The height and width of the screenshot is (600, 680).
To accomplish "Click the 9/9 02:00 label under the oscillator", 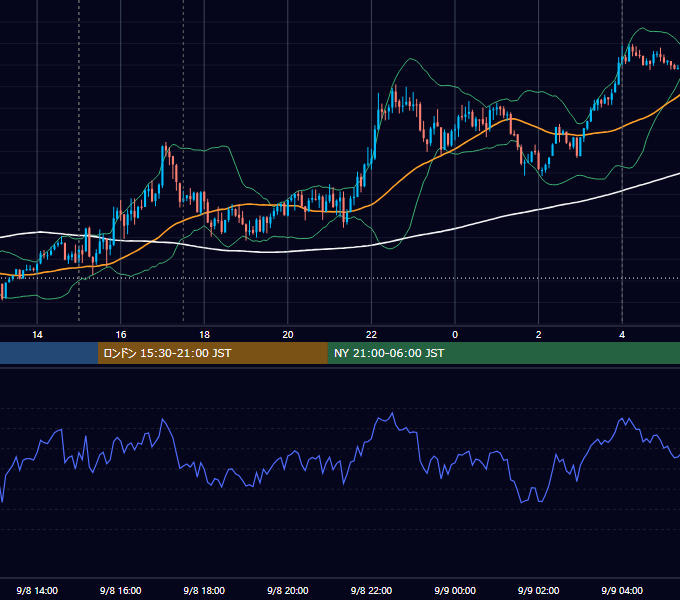I will (539, 590).
